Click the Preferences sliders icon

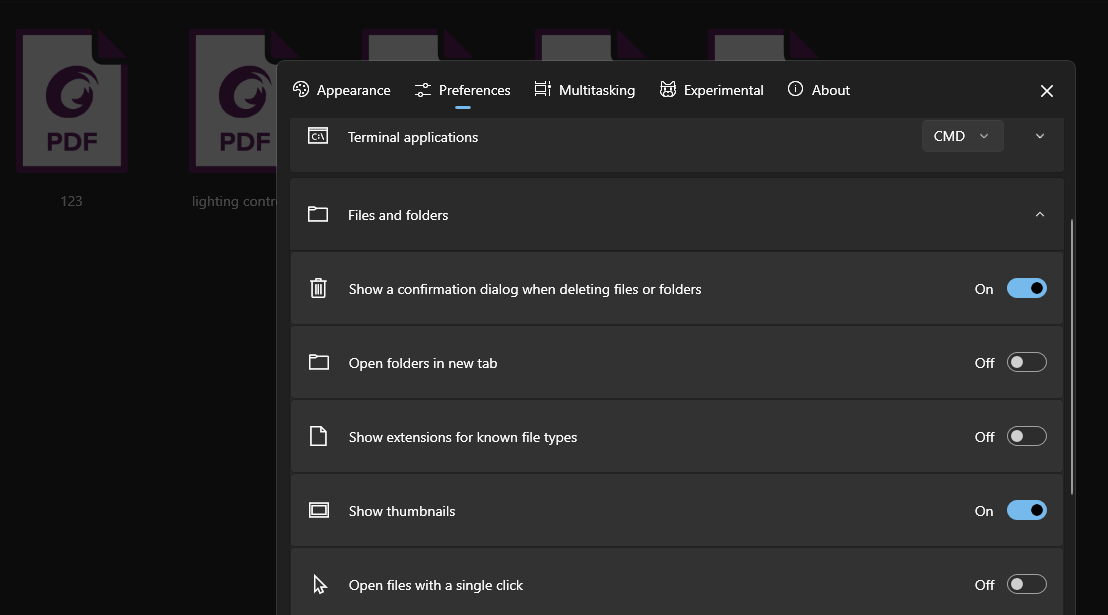[423, 90]
